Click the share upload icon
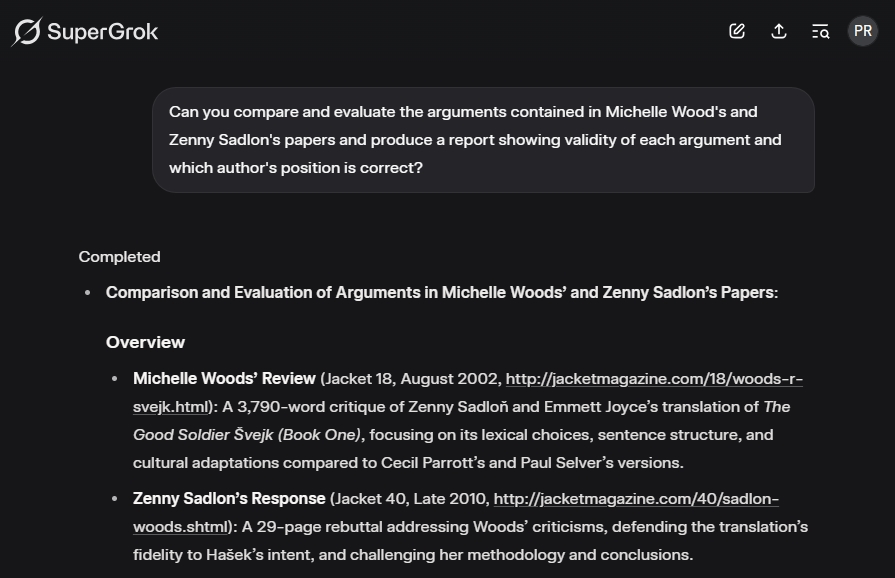The width and height of the screenshot is (895, 578). pos(779,31)
